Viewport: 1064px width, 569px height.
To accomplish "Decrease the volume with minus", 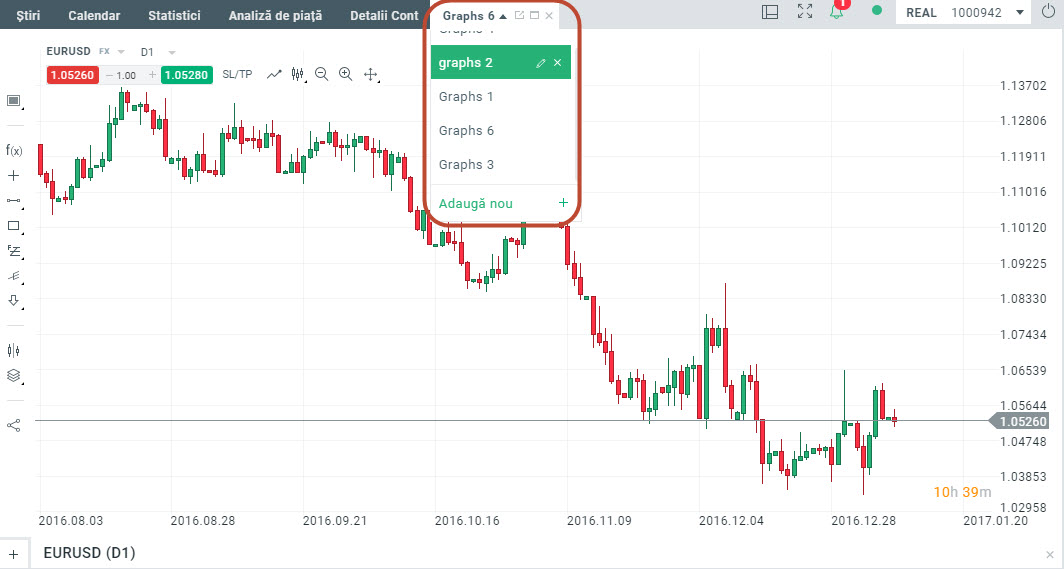I will click(x=109, y=75).
